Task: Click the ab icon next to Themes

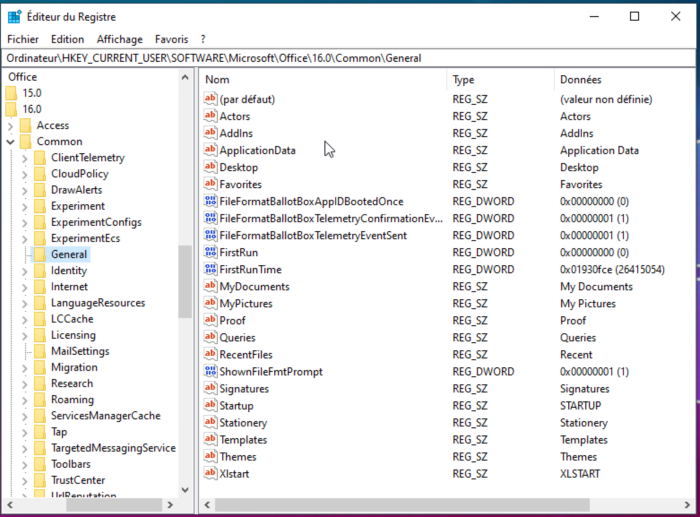Action: (210, 456)
